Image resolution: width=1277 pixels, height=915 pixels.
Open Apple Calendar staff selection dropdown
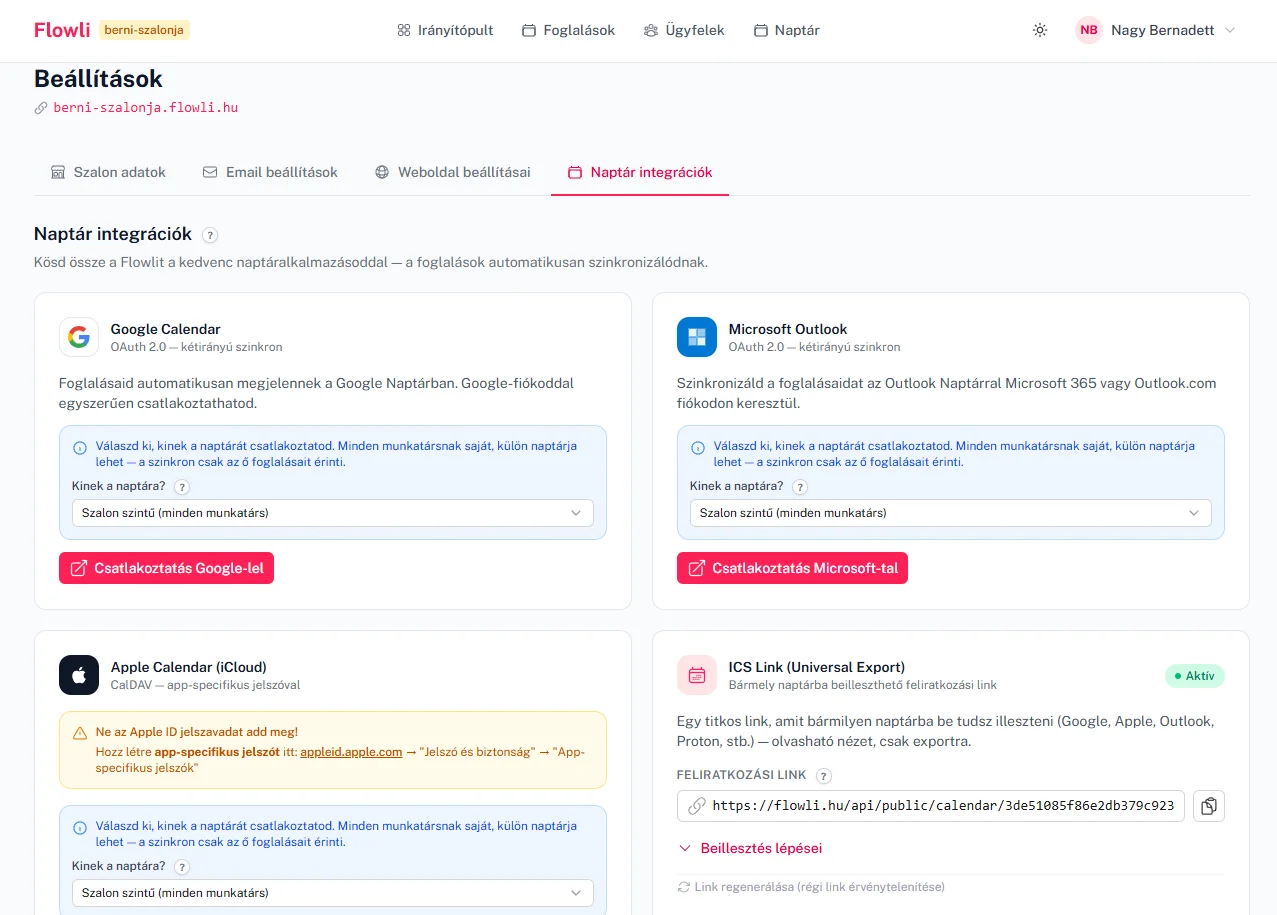click(x=332, y=893)
